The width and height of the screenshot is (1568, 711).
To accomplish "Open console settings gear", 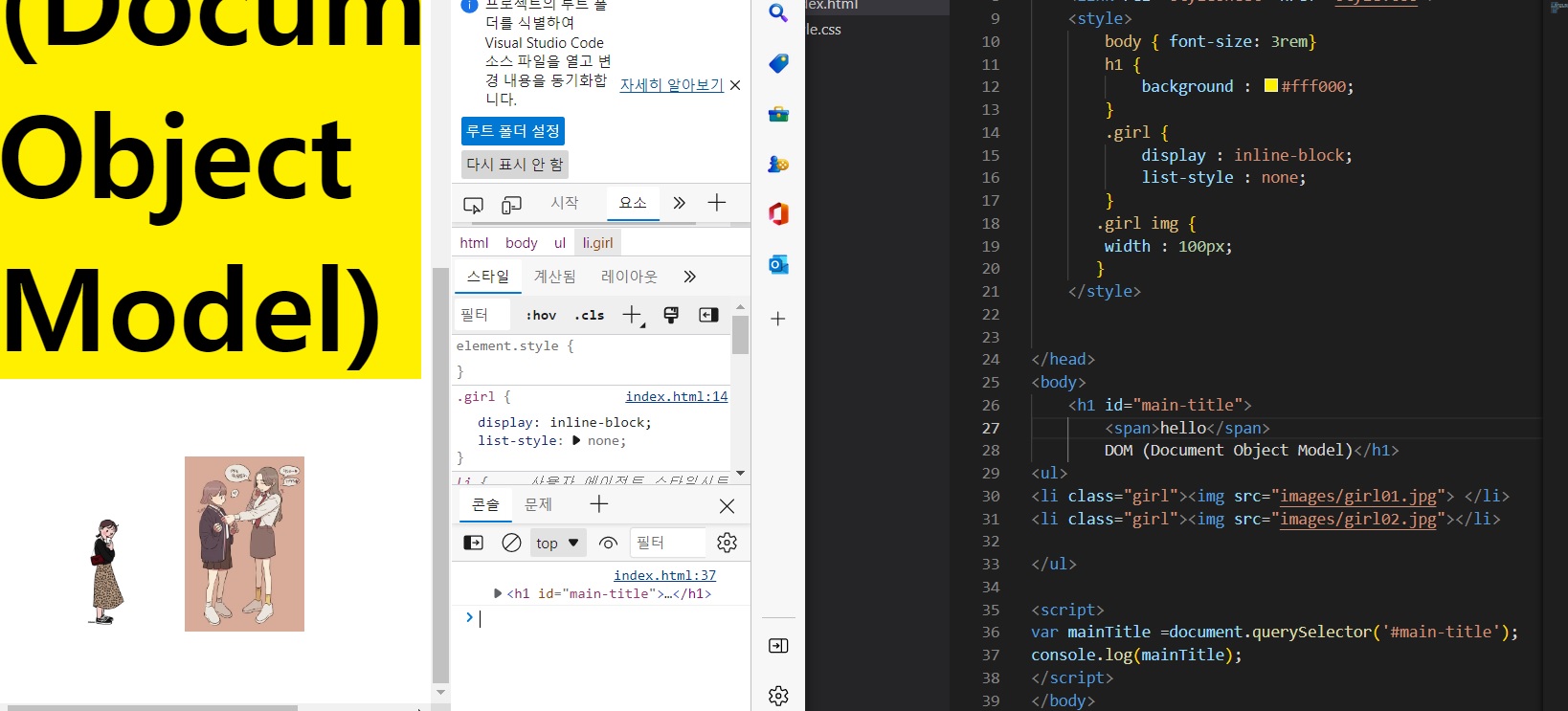I will click(728, 543).
